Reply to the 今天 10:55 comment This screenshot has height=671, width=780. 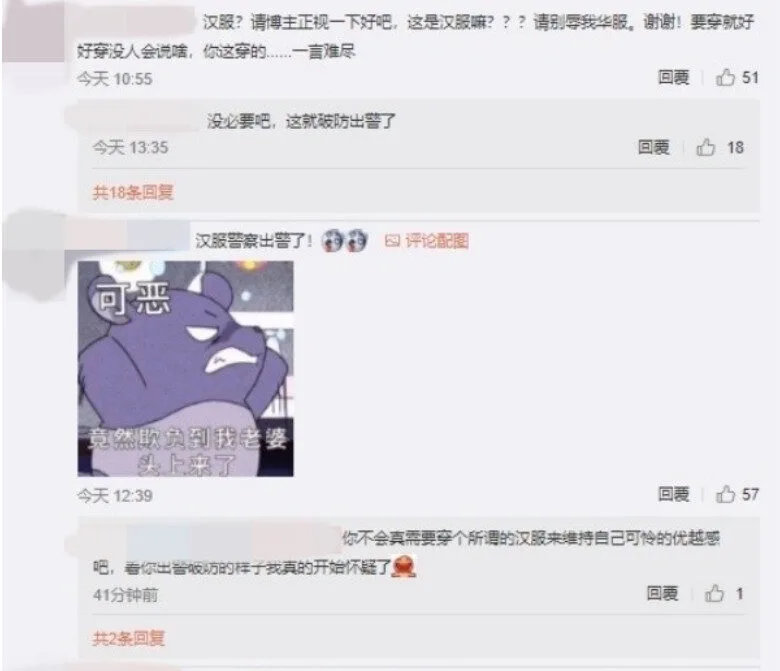coord(674,78)
